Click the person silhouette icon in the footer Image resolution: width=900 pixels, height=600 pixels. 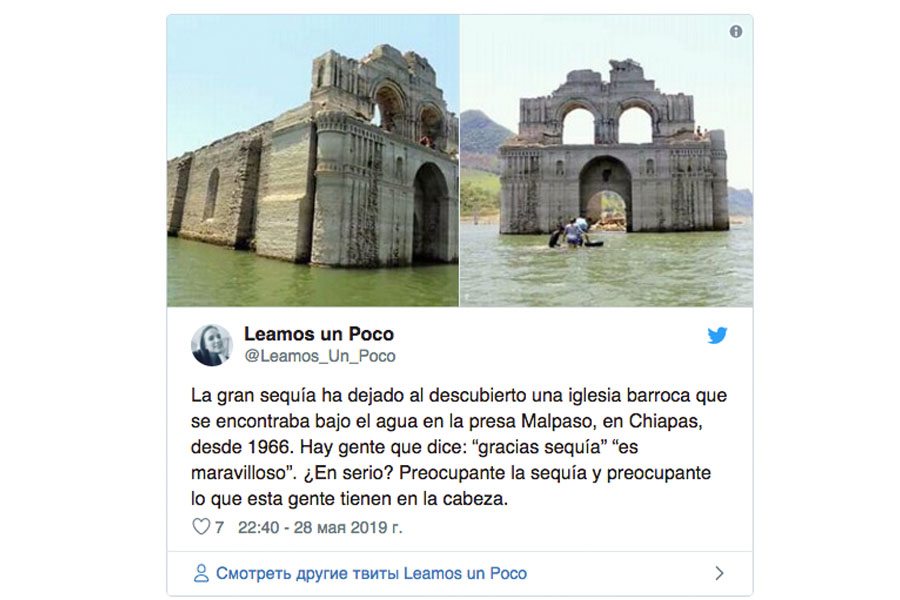[x=201, y=573]
